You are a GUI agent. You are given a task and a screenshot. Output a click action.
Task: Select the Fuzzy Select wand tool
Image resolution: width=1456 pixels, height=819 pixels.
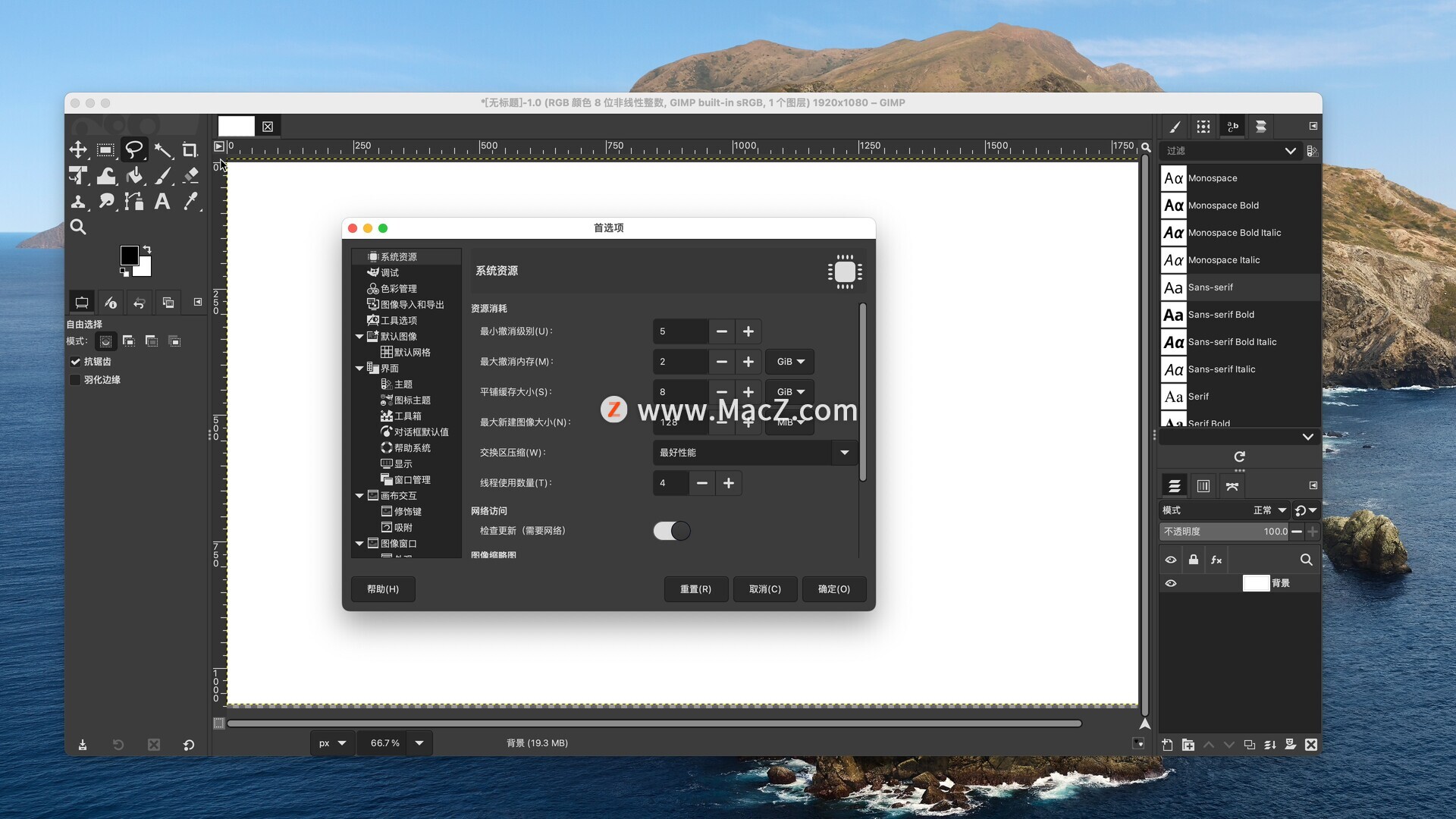tap(162, 150)
